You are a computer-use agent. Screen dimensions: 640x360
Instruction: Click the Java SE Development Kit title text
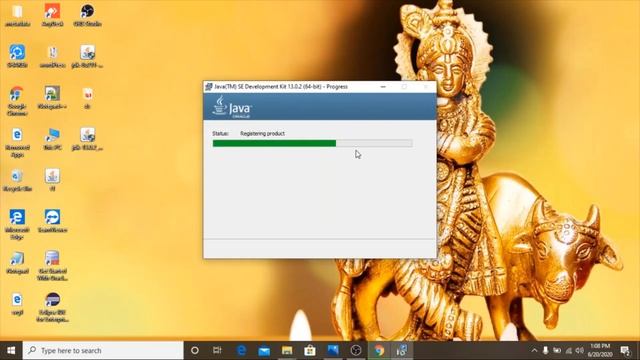tap(281, 87)
